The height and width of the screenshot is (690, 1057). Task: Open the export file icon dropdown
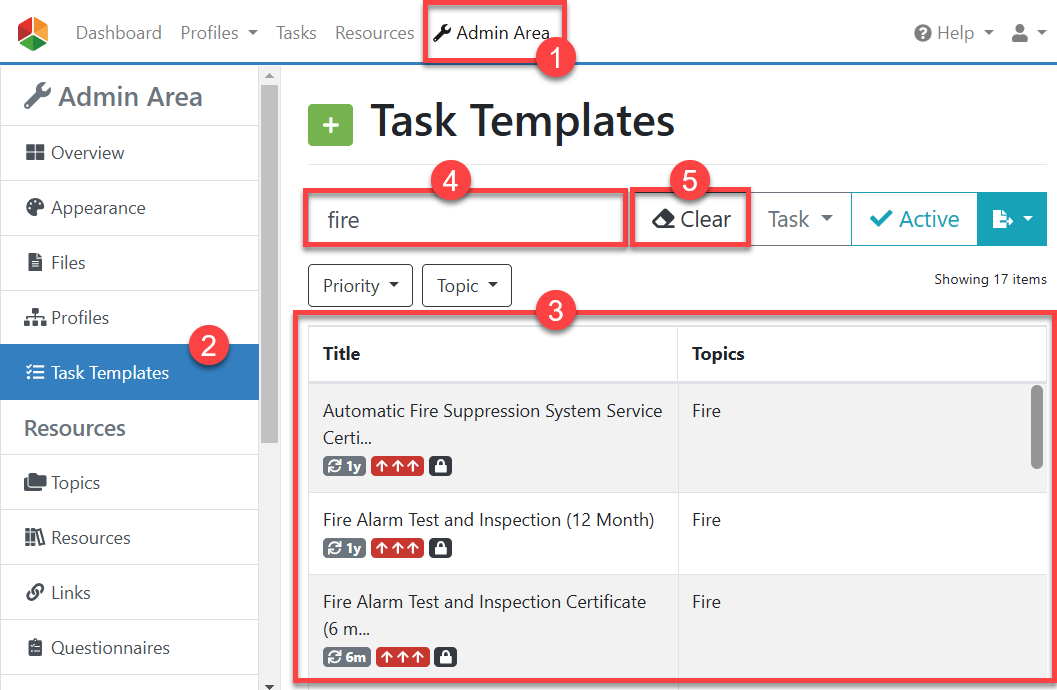(1011, 219)
